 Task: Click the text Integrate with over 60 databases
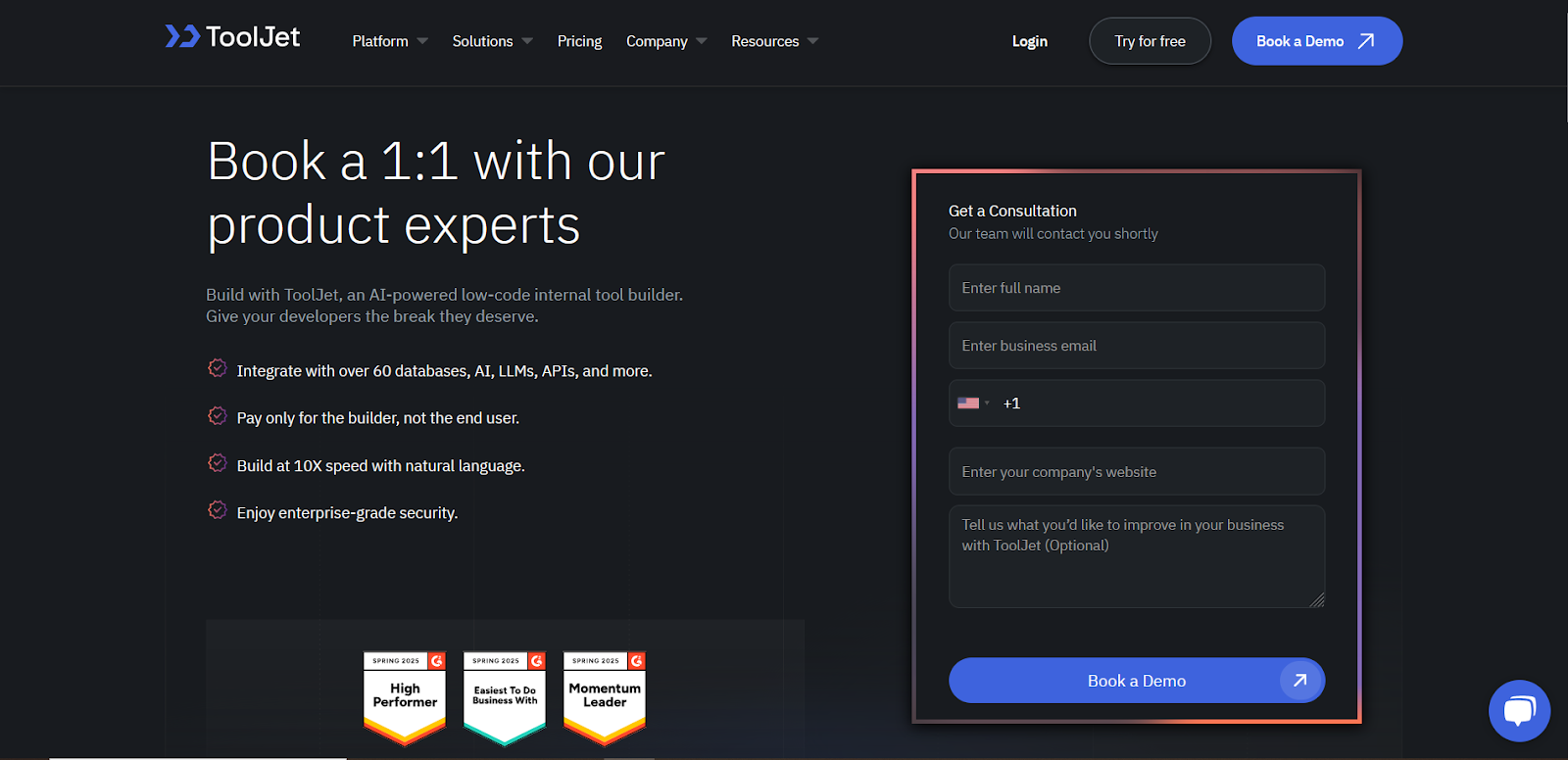[444, 371]
